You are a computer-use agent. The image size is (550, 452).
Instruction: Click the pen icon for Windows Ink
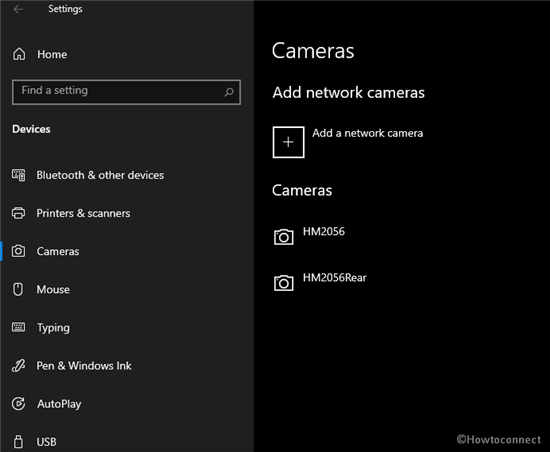point(18,365)
